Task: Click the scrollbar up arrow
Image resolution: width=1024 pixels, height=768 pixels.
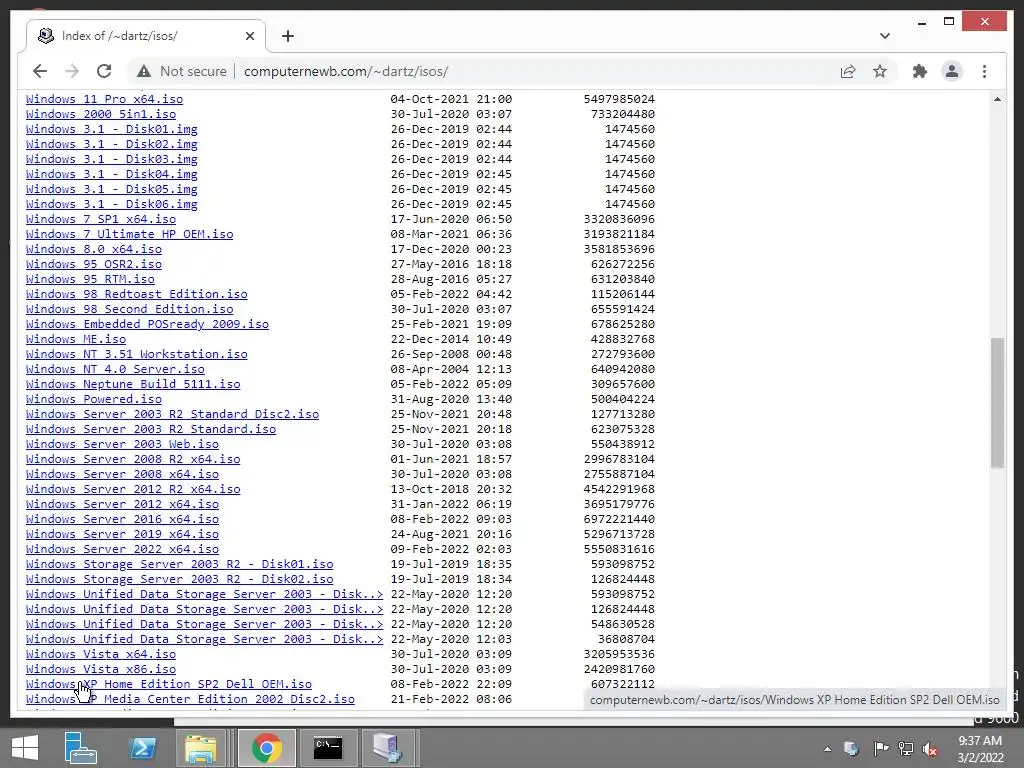Action: [x=997, y=99]
